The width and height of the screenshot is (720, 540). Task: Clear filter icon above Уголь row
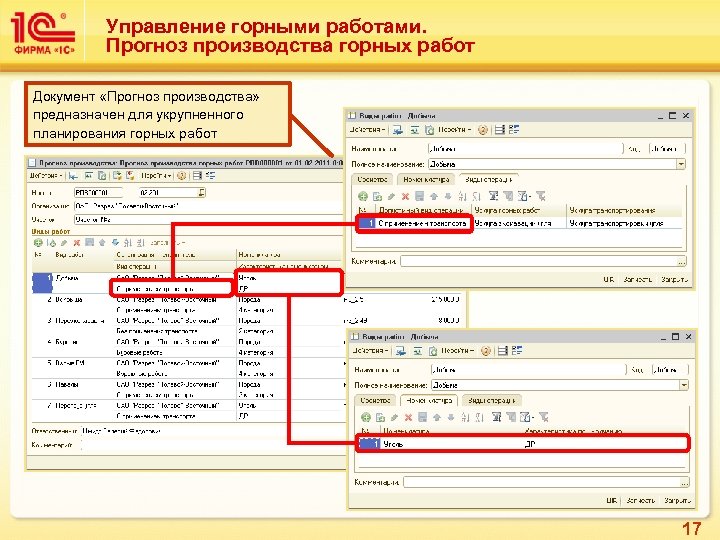544,417
